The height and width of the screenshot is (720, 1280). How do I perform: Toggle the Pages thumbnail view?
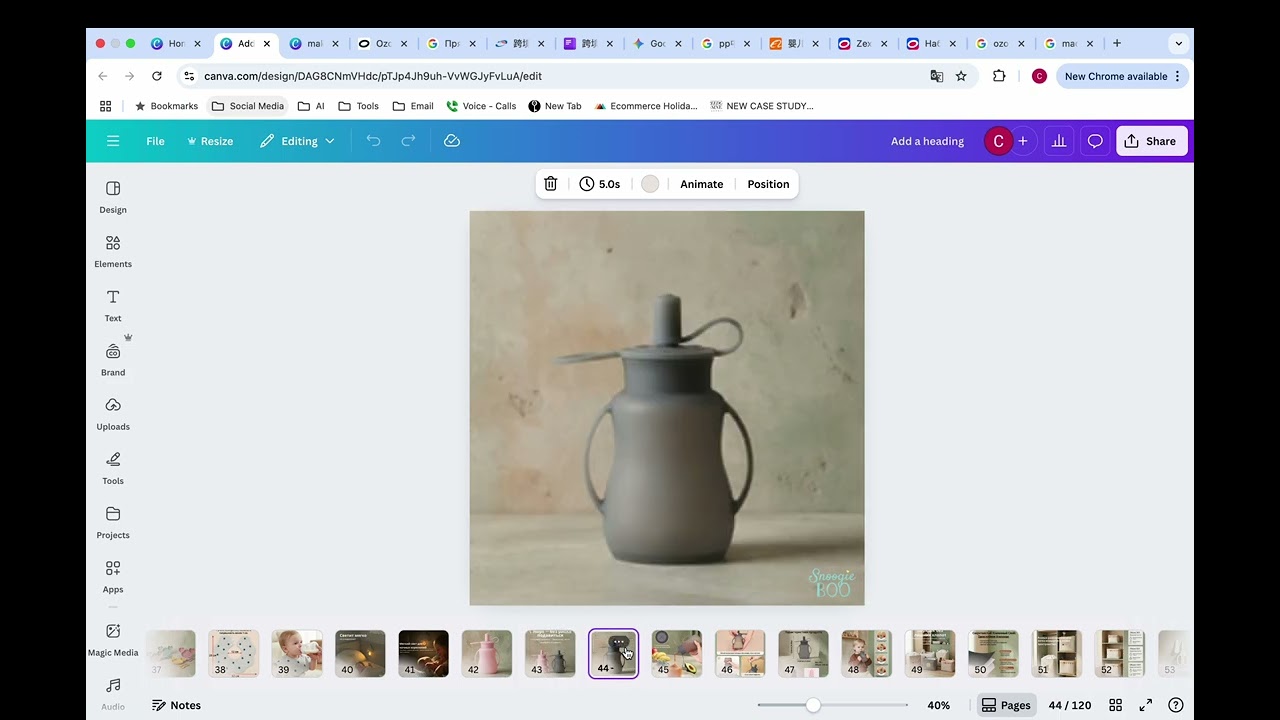click(x=1006, y=705)
